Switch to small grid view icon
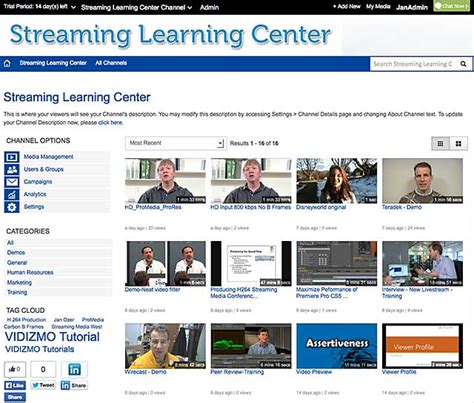 coord(440,143)
